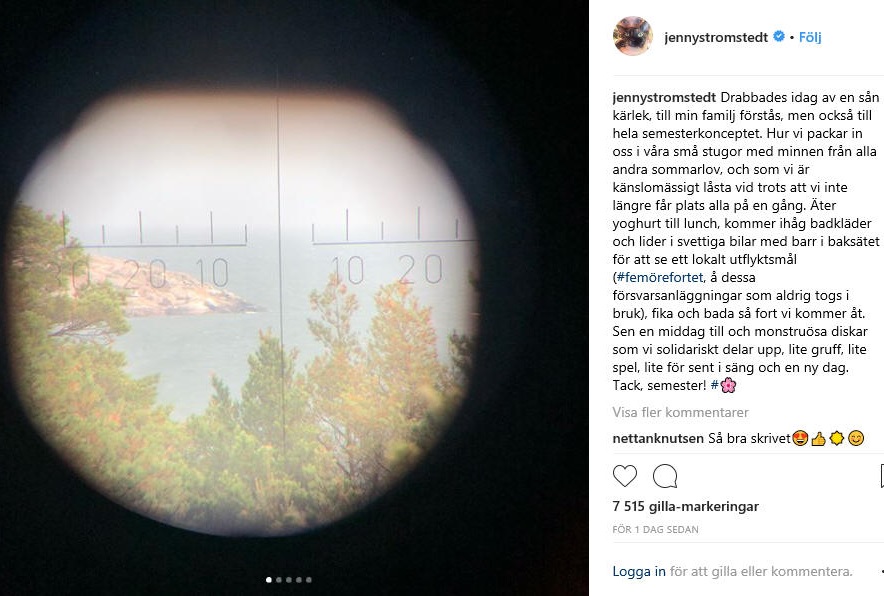Click the bookmark icon at right edge

[881, 476]
